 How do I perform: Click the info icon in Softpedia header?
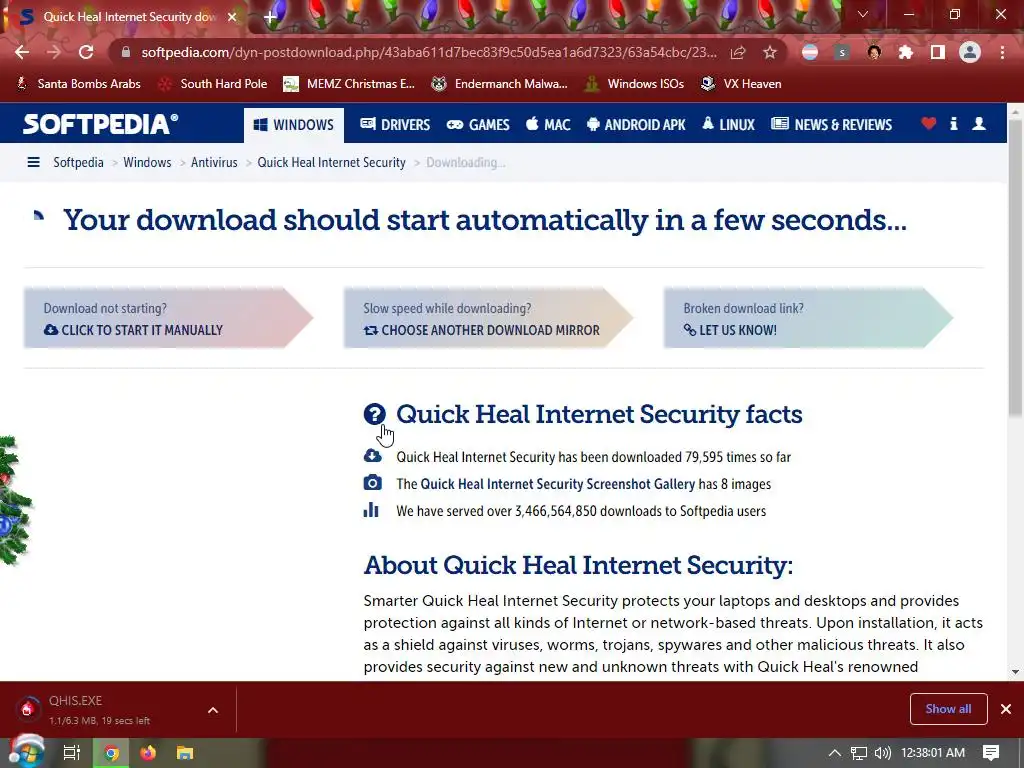[x=953, y=123]
